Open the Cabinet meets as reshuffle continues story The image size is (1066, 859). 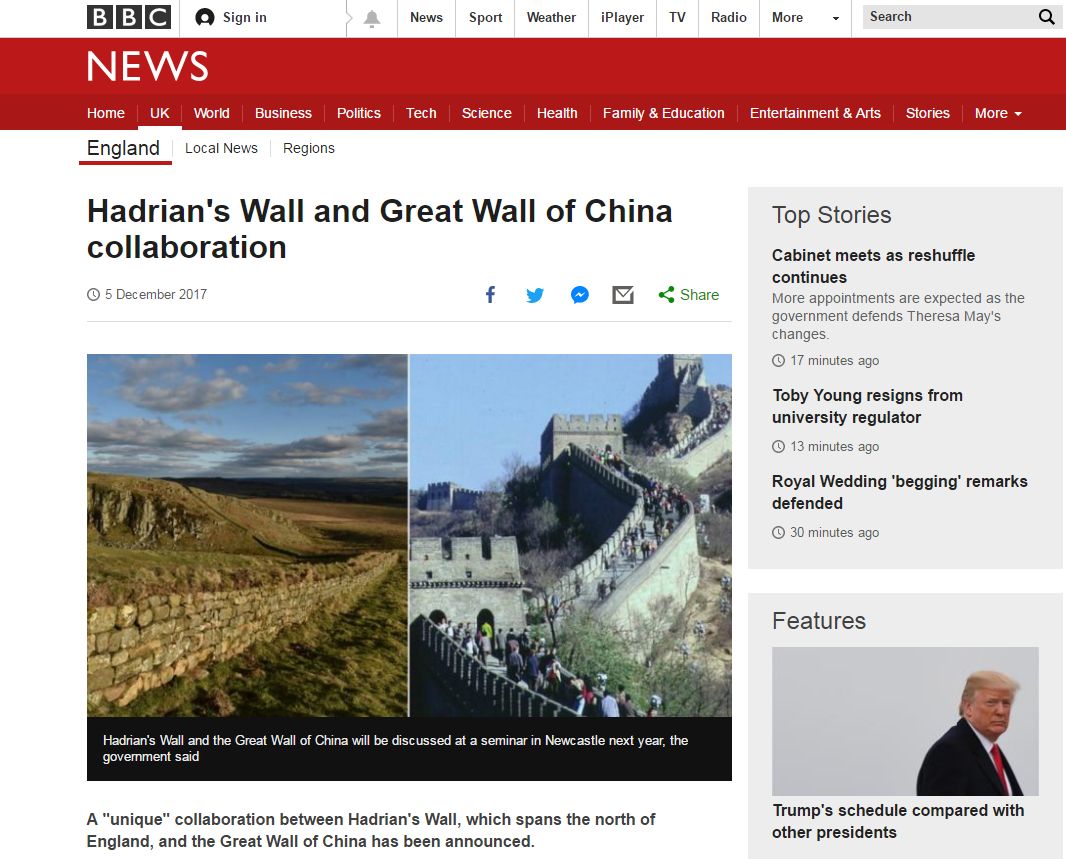click(874, 266)
